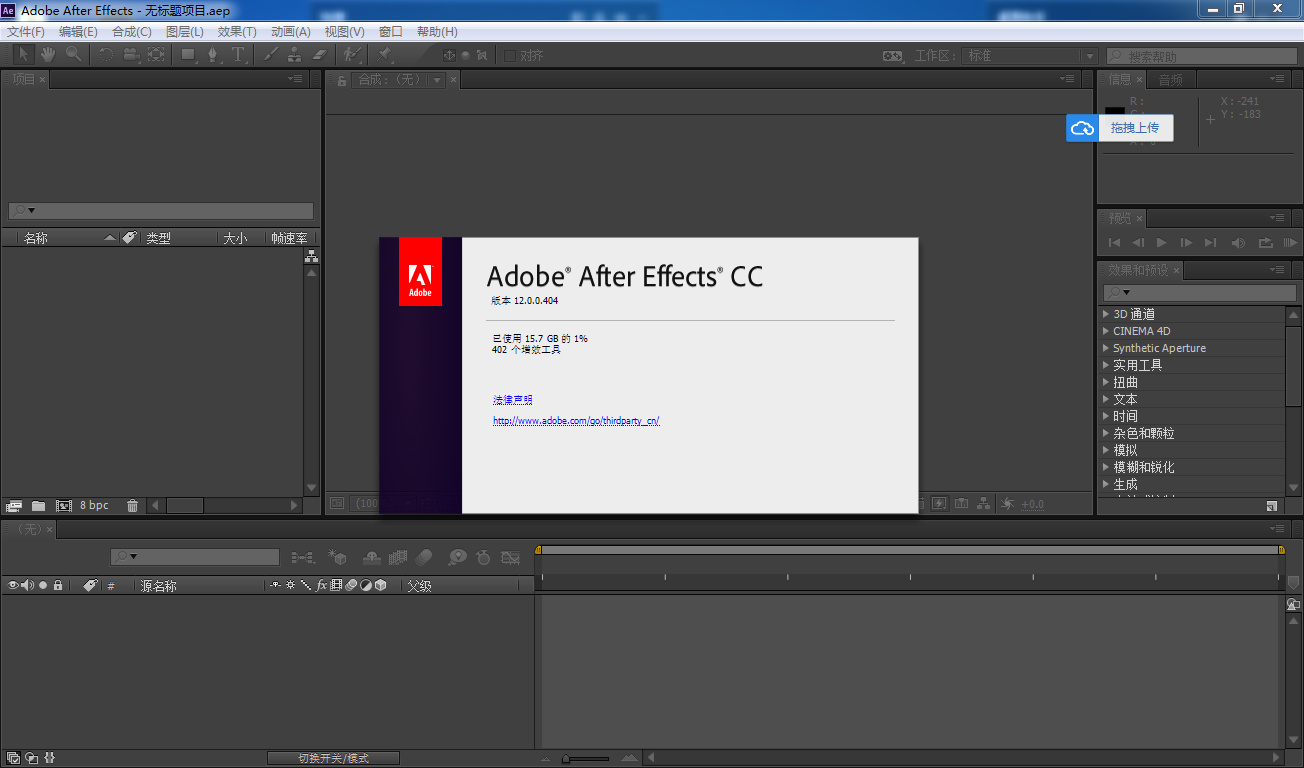
Task: Select the Rotation tool
Action: (x=106, y=55)
